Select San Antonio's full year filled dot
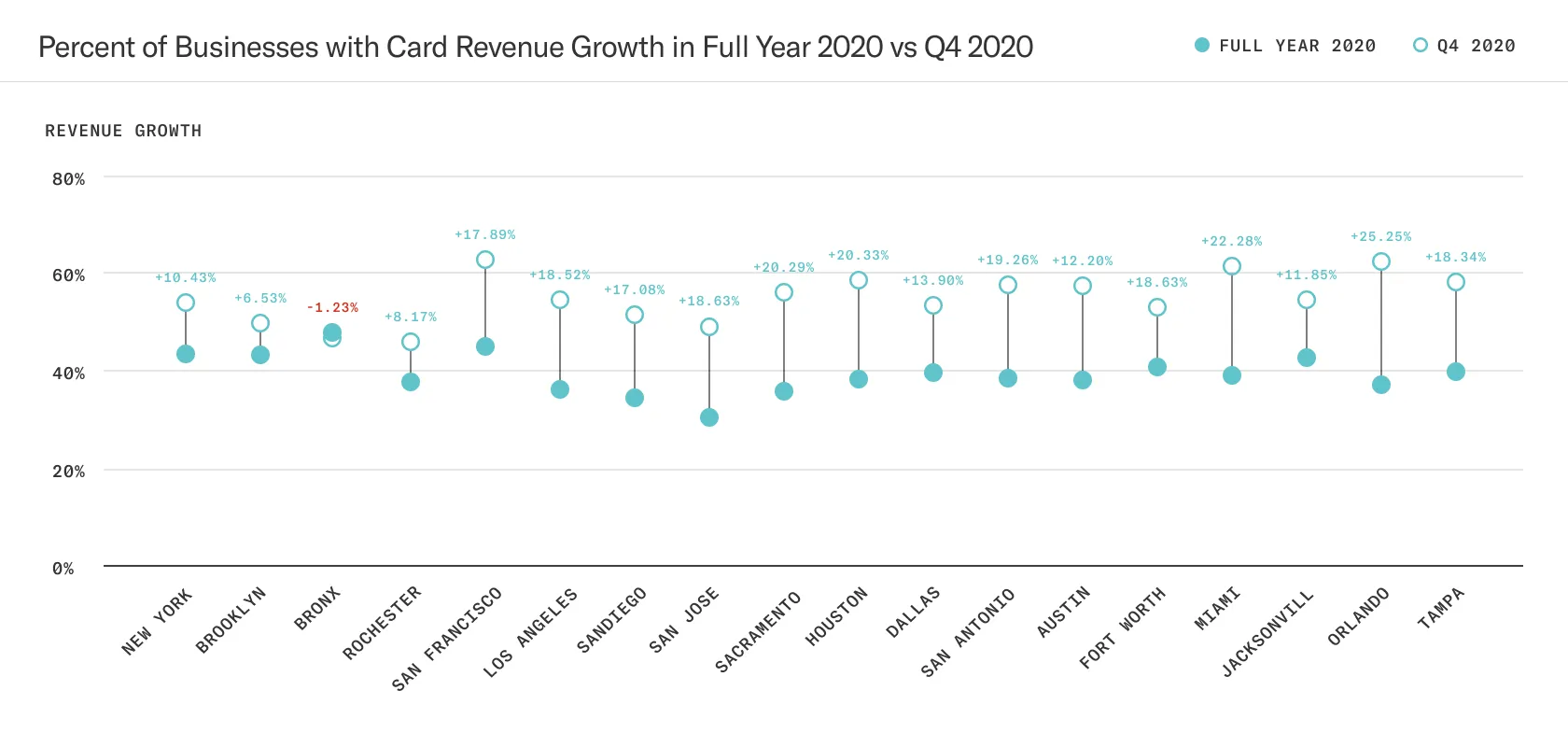 tap(1008, 378)
